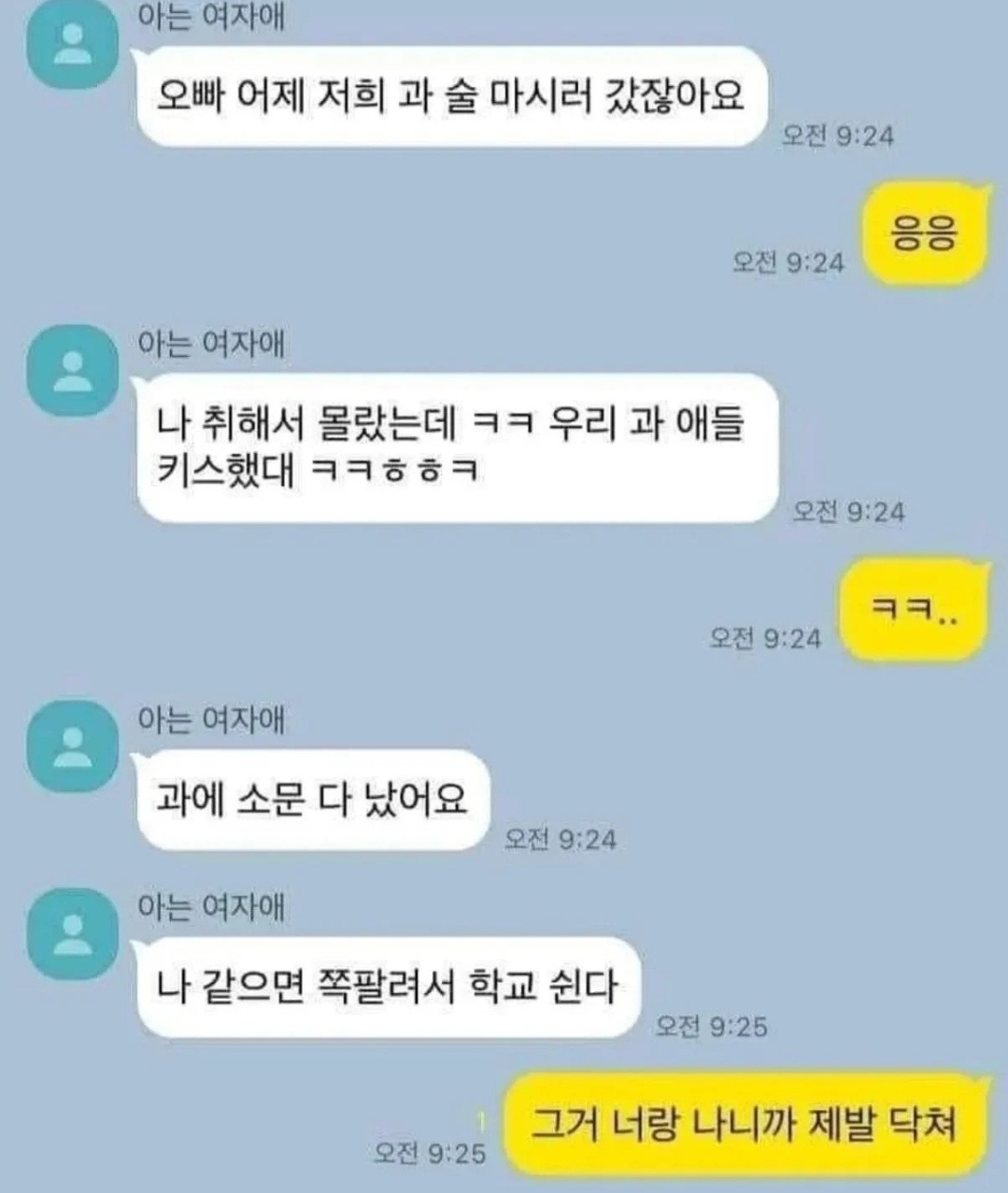Click sender name '아는 여자애' above '과에 소문' message
The width and height of the screenshot is (1008, 1193).
[x=210, y=719]
